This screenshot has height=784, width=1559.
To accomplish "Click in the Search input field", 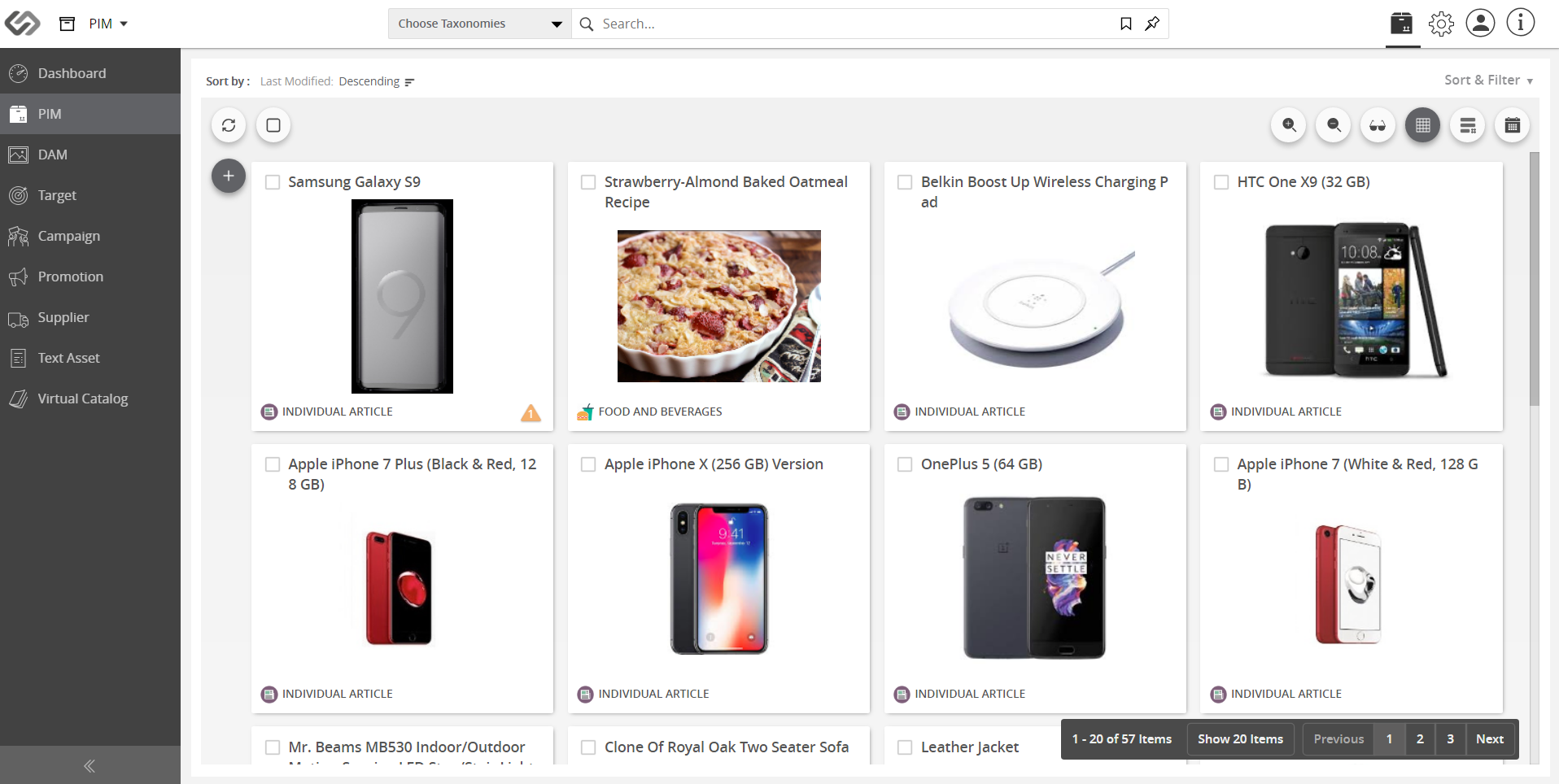I will (x=854, y=24).
